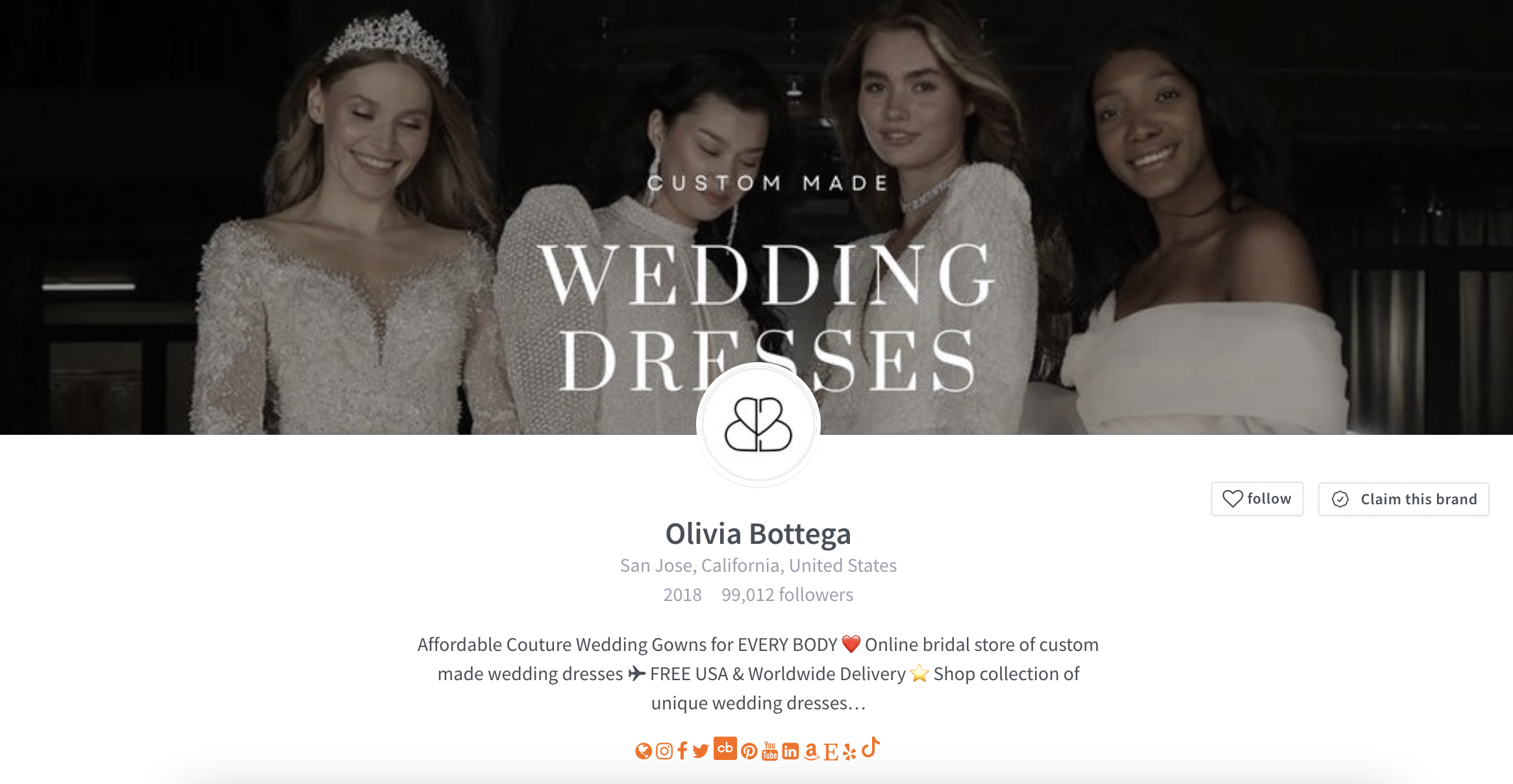Open the Yelp icon

(849, 752)
